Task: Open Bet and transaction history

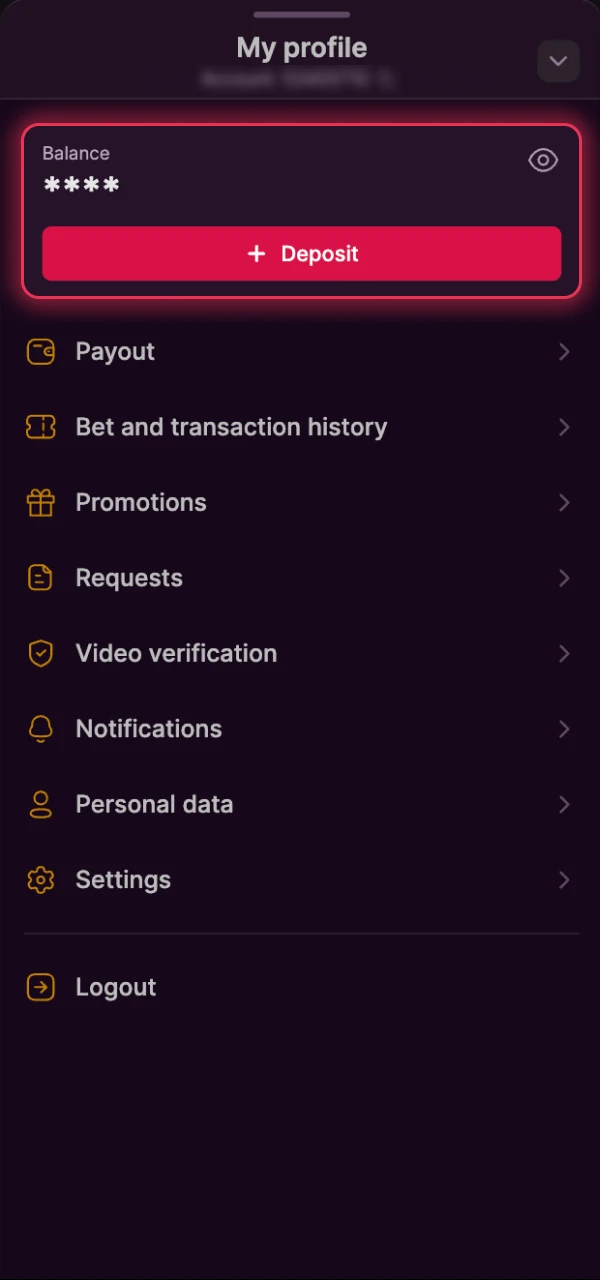Action: point(231,427)
